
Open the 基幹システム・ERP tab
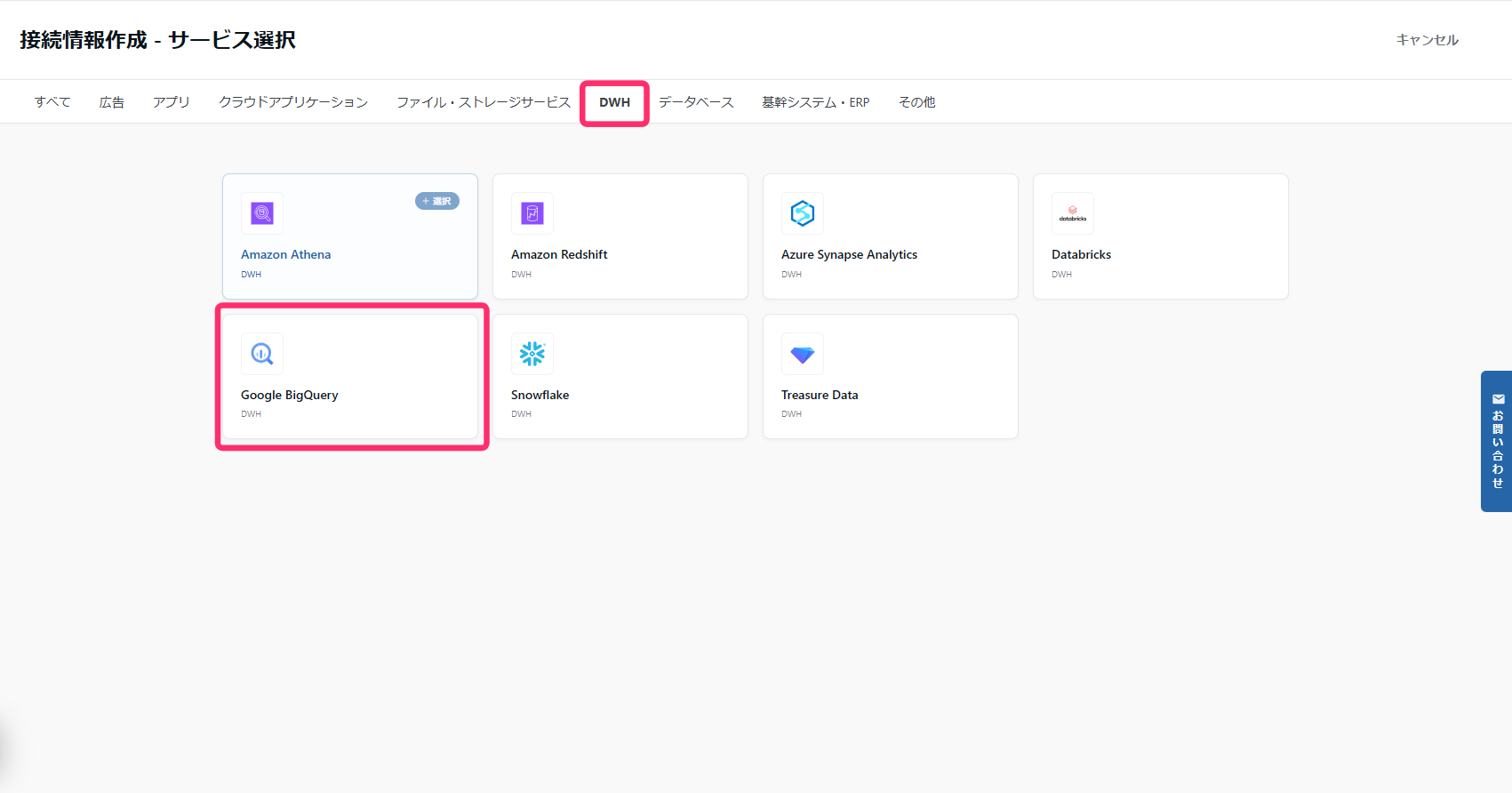pyautogui.click(x=815, y=102)
